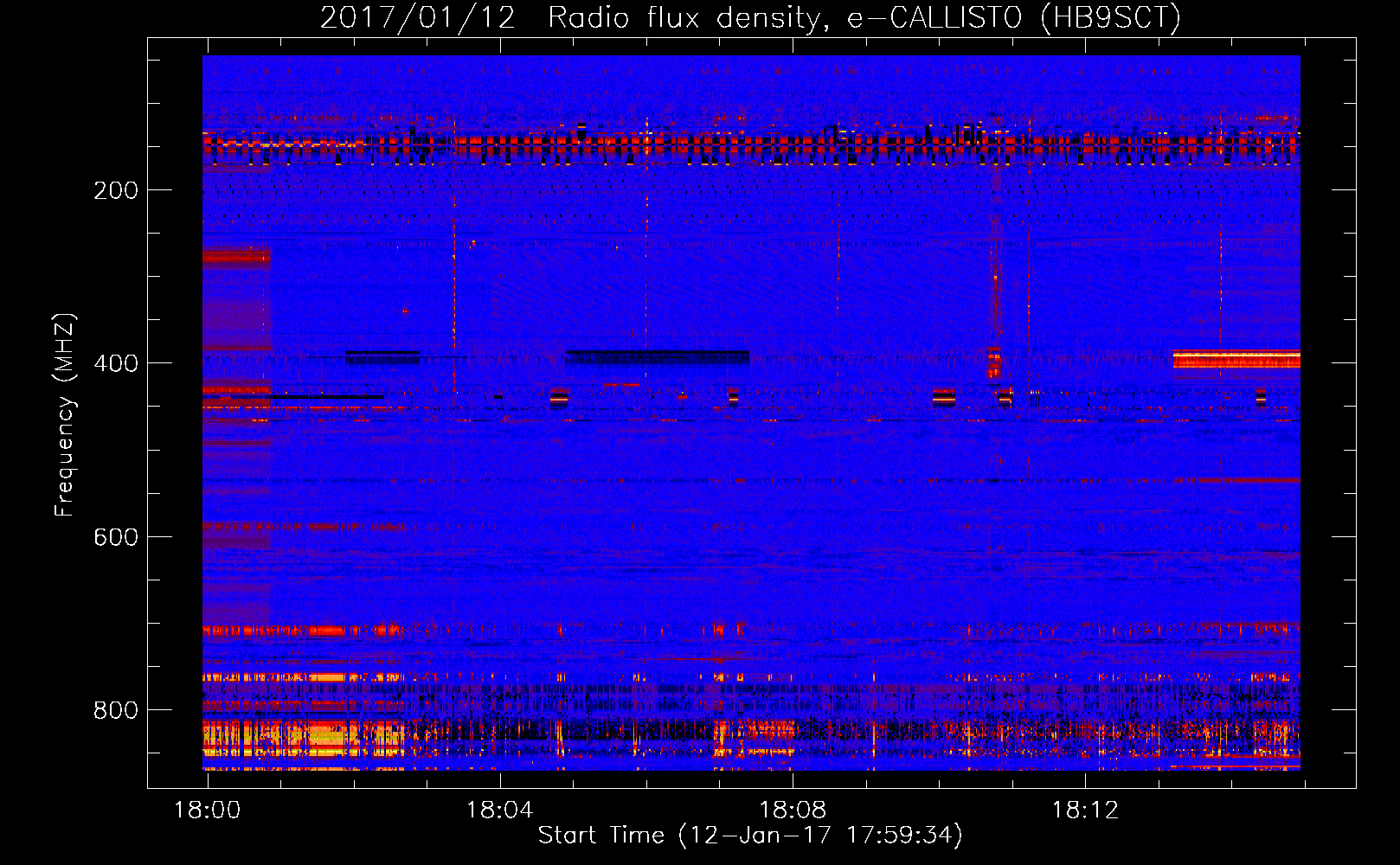Click the "200" frequency tick label
Screen dimensions: 1400x865
116,190
